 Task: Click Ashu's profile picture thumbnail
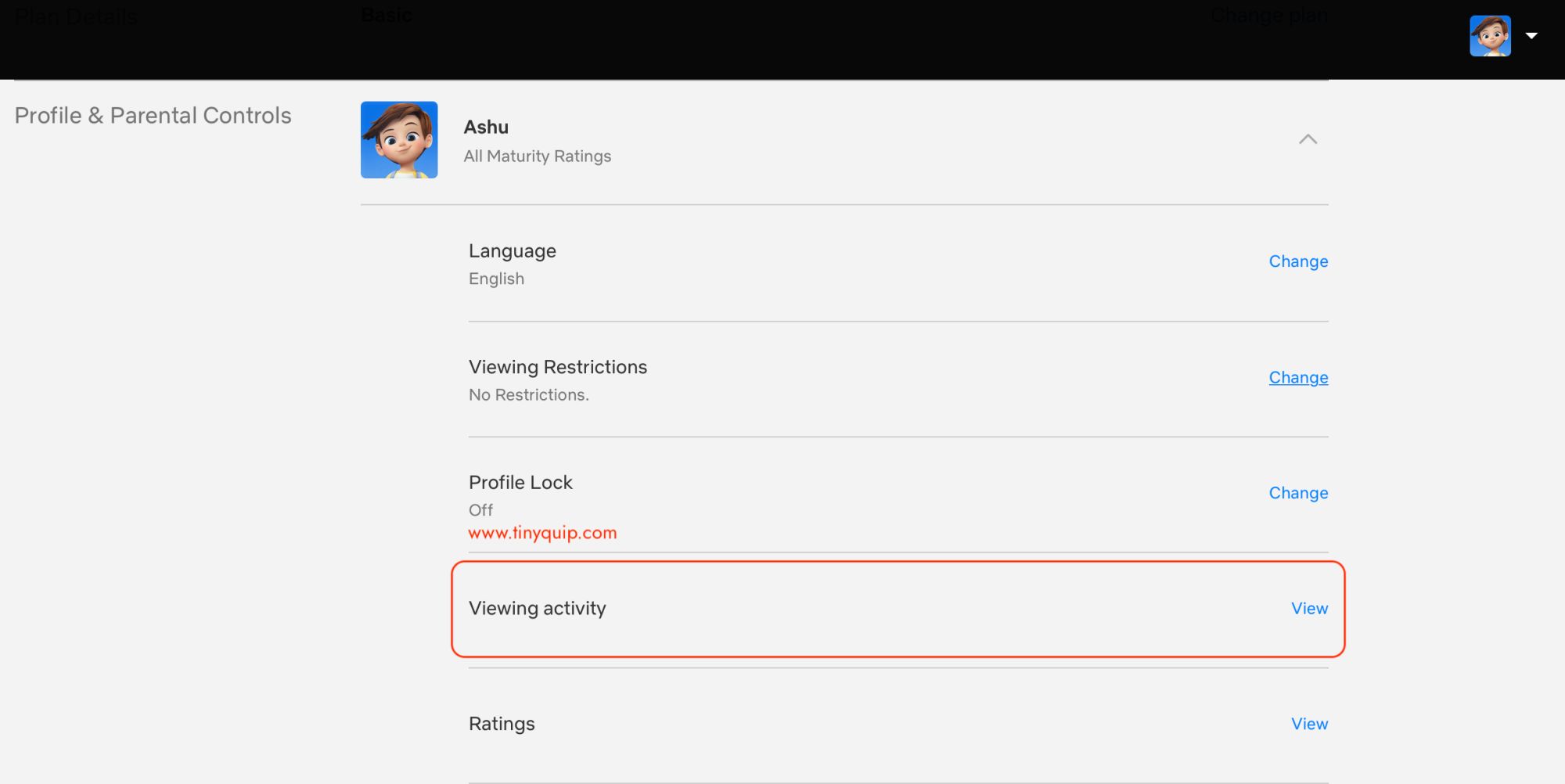click(399, 139)
